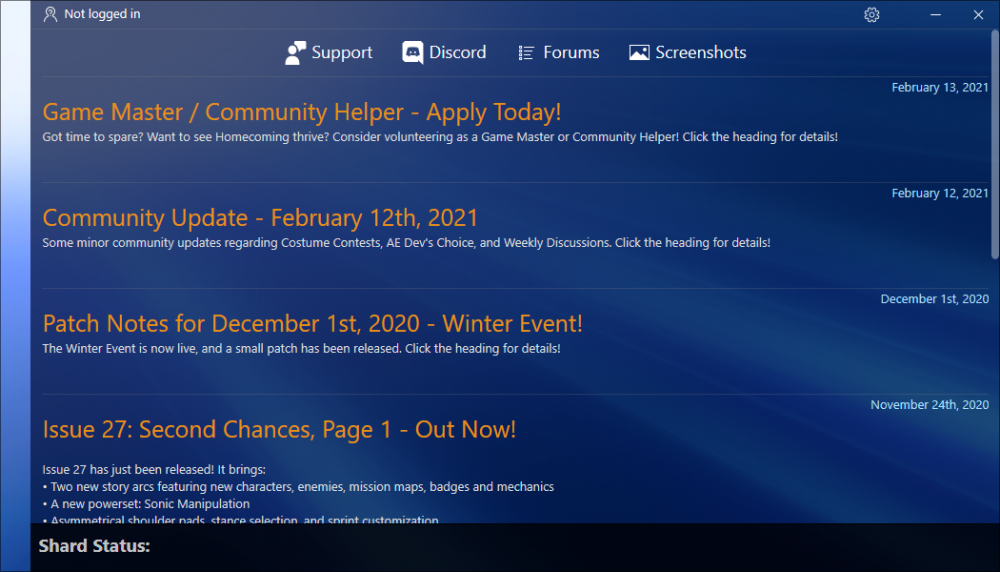
Task: Click the November 24th, 2020 date
Action: [929, 405]
